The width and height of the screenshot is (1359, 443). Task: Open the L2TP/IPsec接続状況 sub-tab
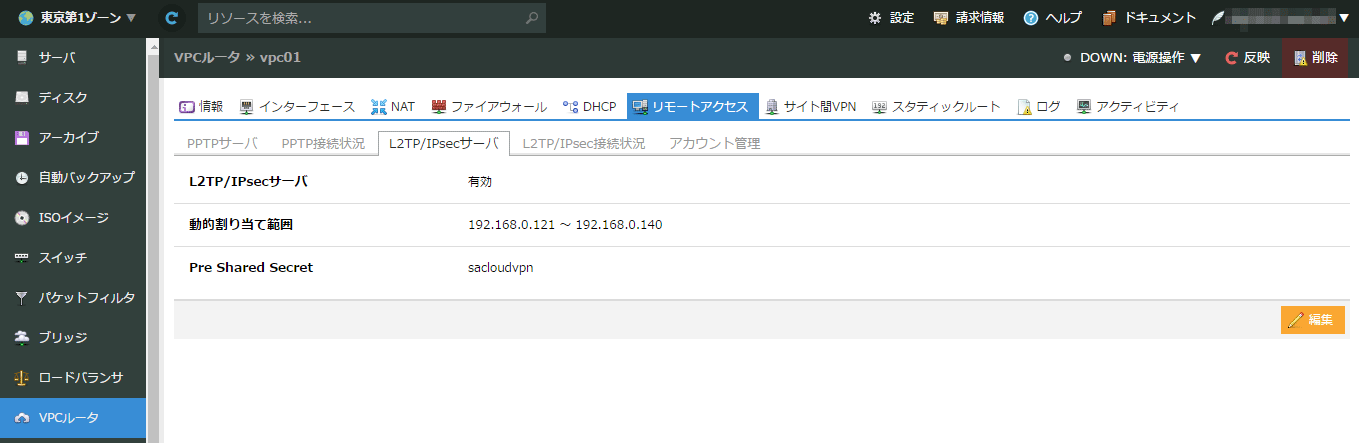[x=583, y=143]
